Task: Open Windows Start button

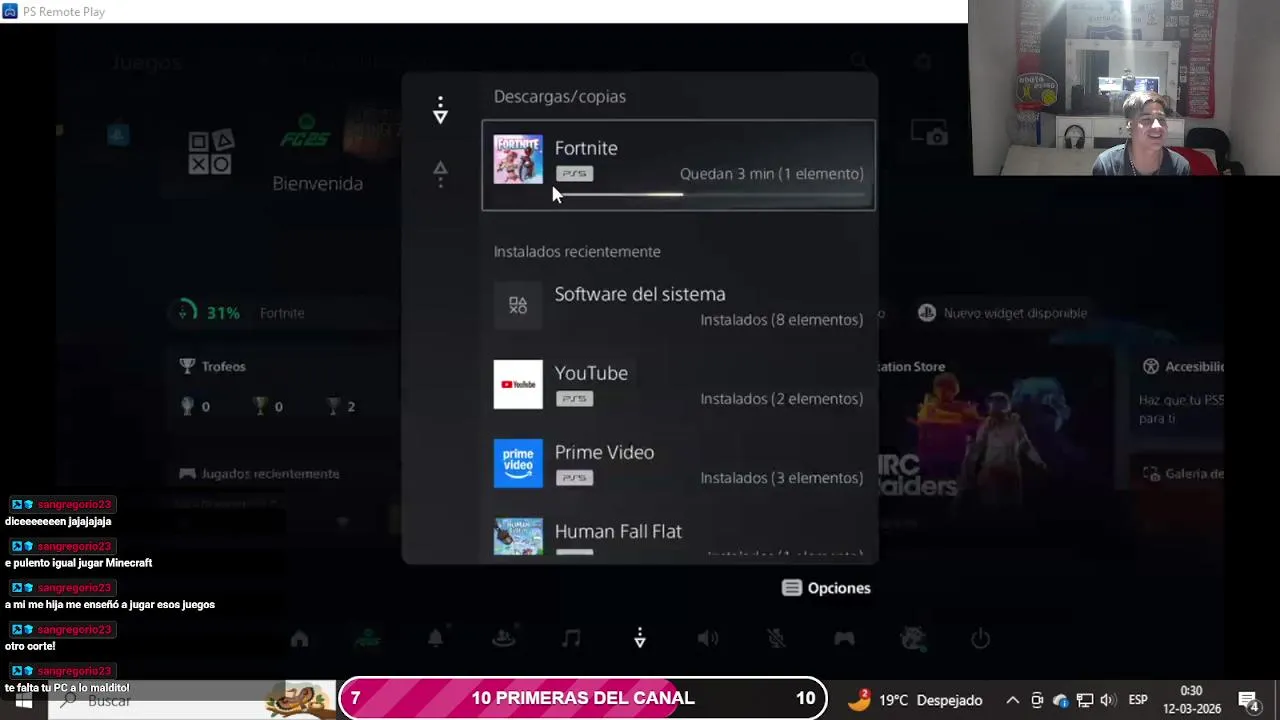Action: (24, 701)
